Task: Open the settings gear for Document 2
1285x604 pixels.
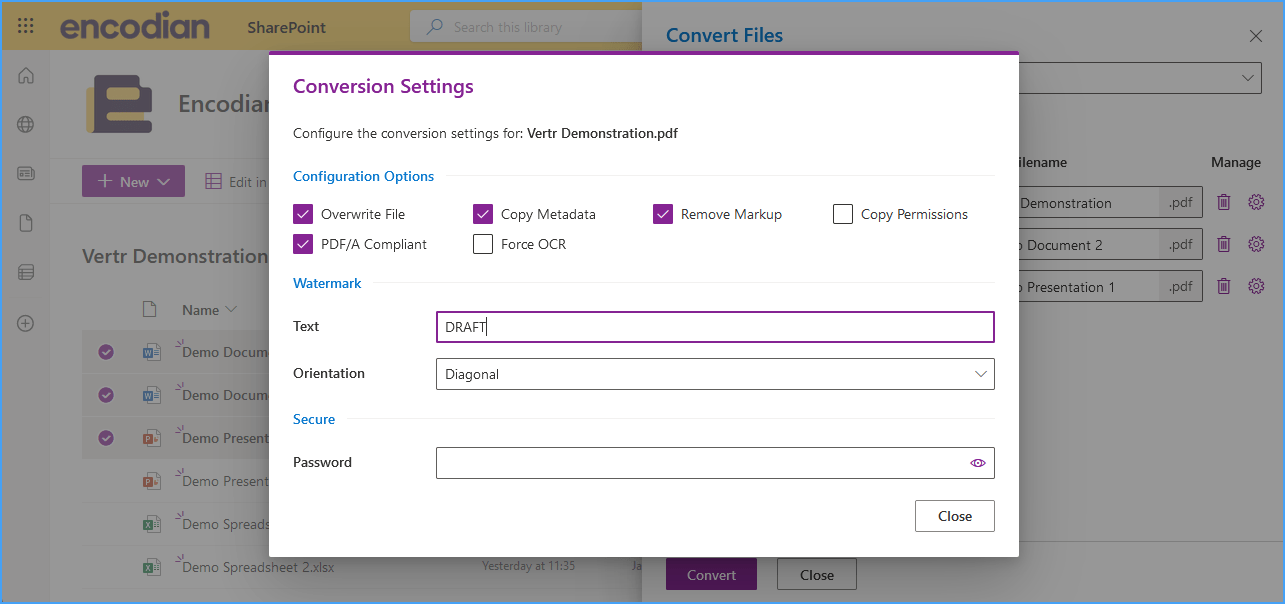Action: 1256,244
